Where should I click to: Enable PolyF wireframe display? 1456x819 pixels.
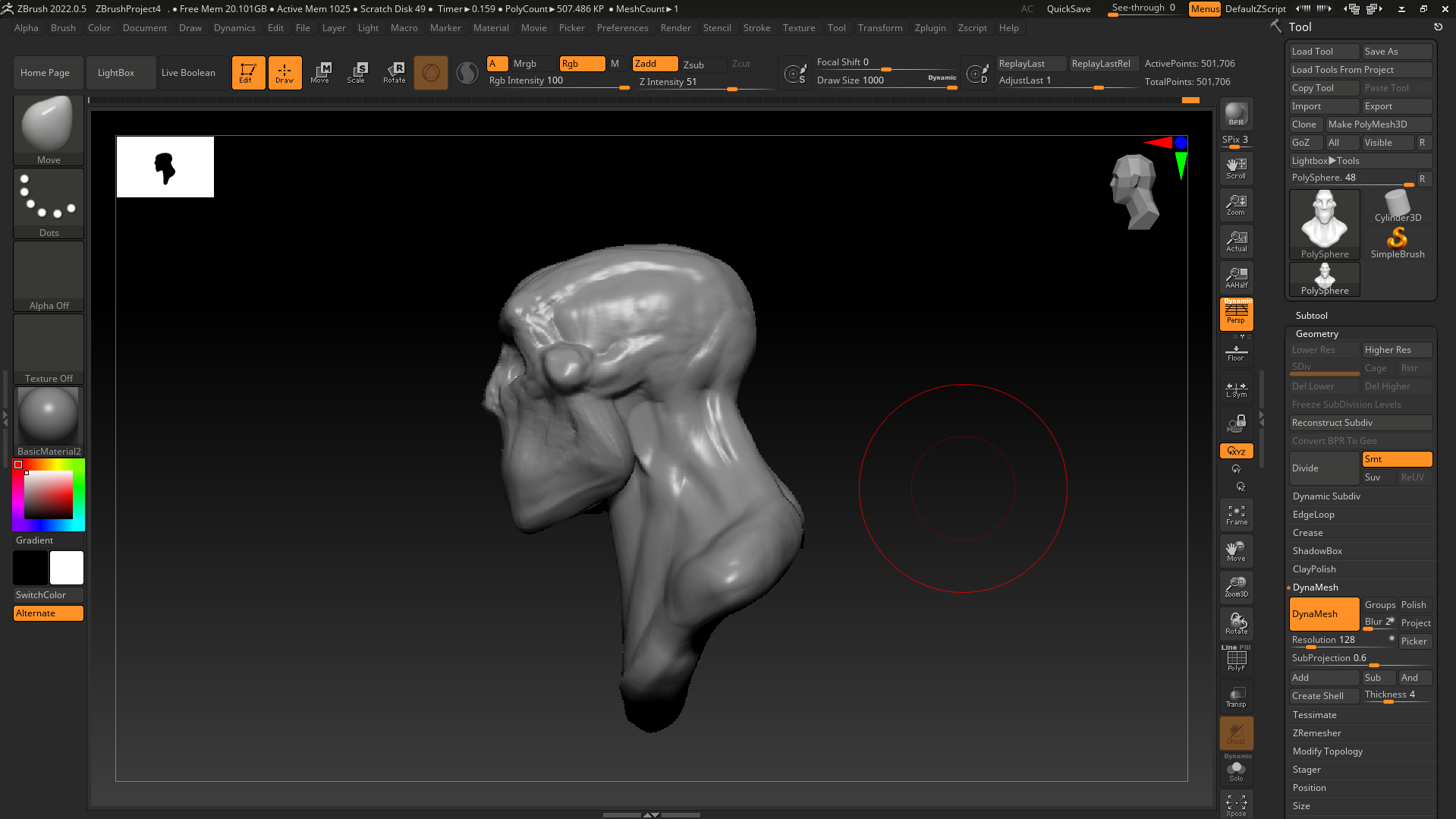[x=1236, y=659]
